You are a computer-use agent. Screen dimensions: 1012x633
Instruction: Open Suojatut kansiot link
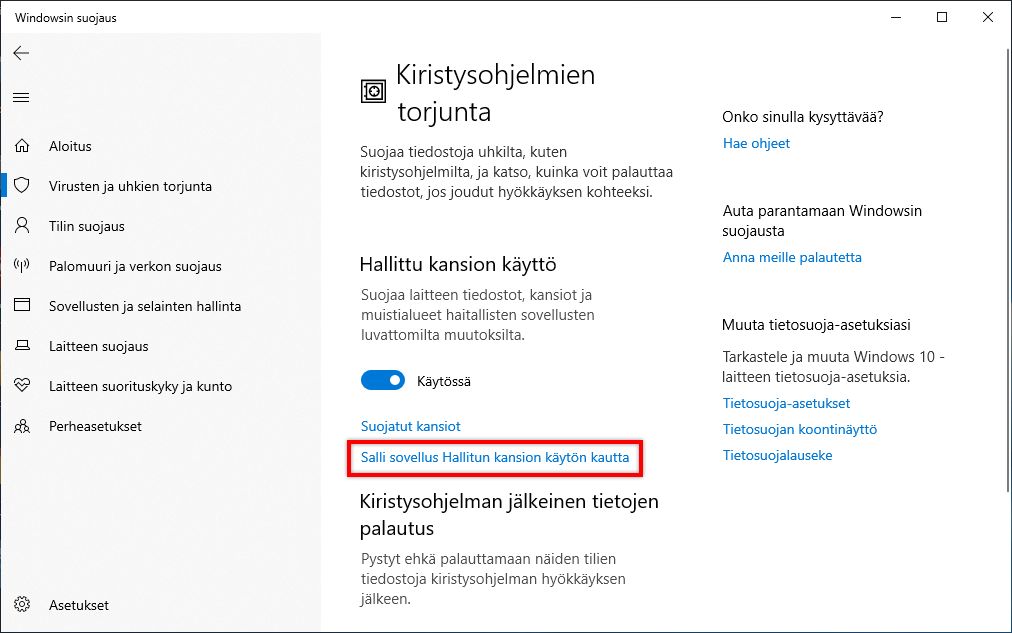coord(410,425)
